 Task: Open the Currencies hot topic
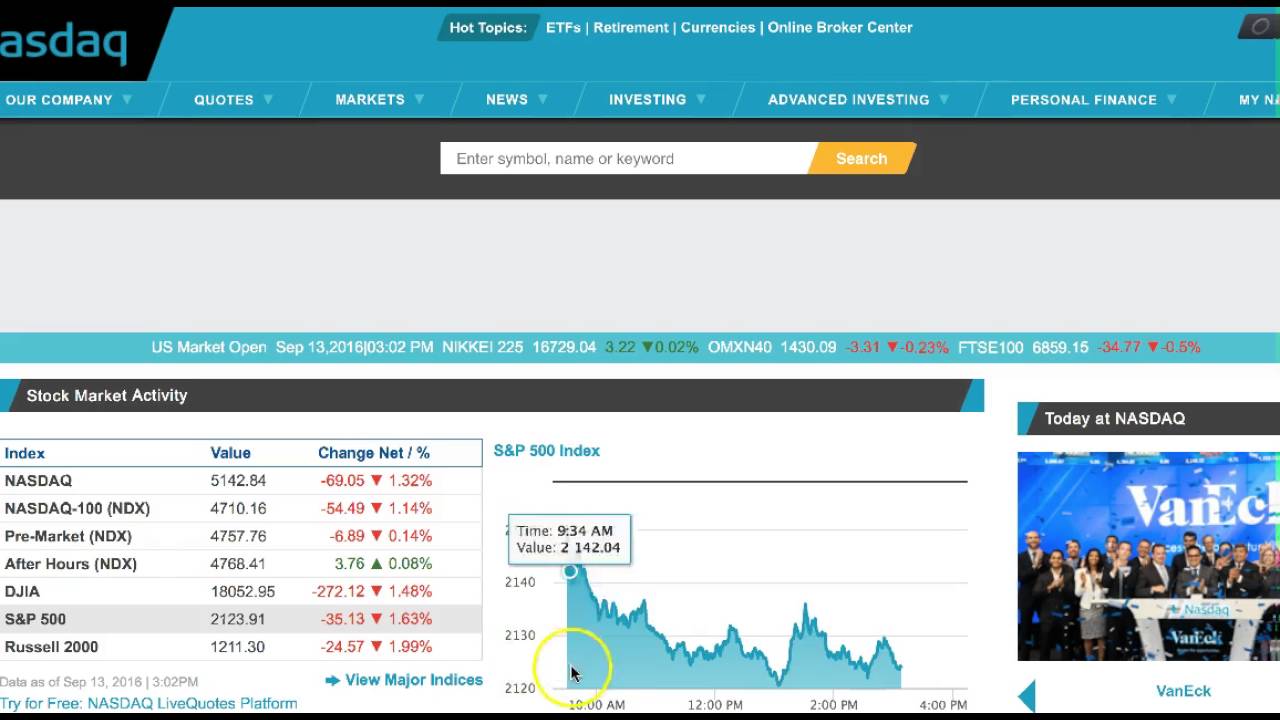pos(718,28)
